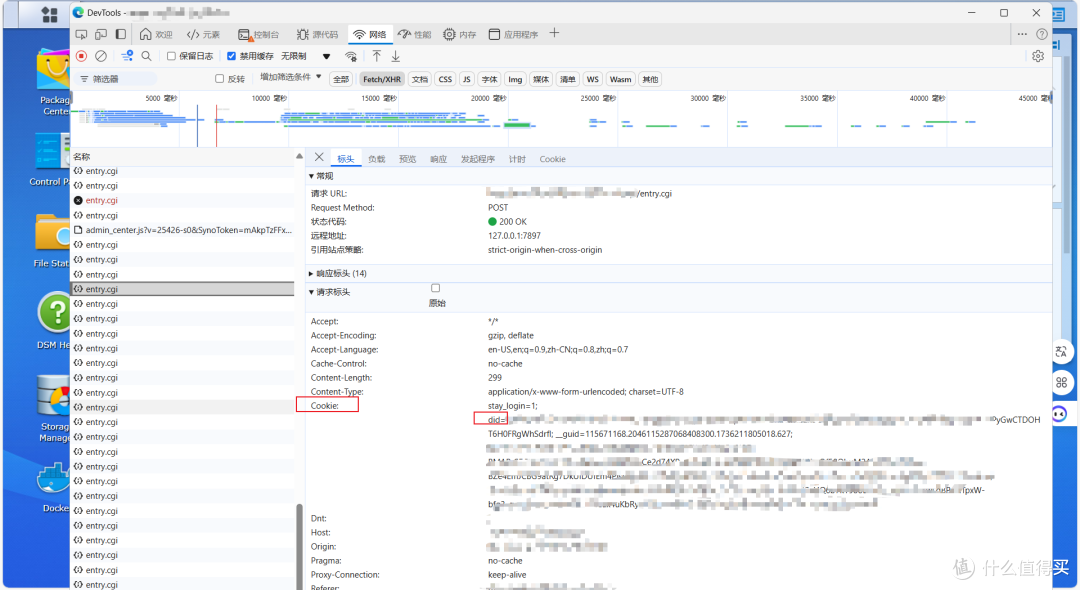The image size is (1080, 590).
Task: Open the Cookie tab of the request
Action: (552, 158)
